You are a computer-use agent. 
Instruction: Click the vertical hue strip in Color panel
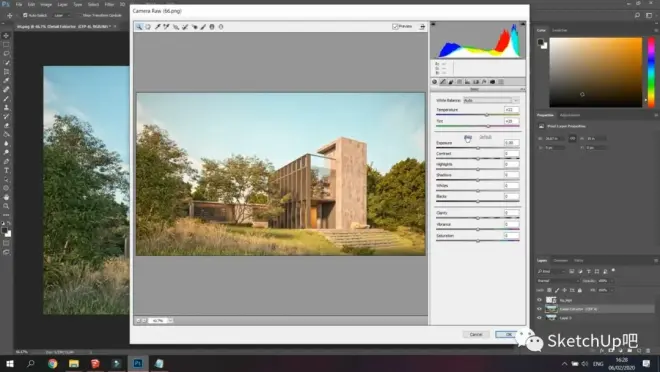[651, 72]
